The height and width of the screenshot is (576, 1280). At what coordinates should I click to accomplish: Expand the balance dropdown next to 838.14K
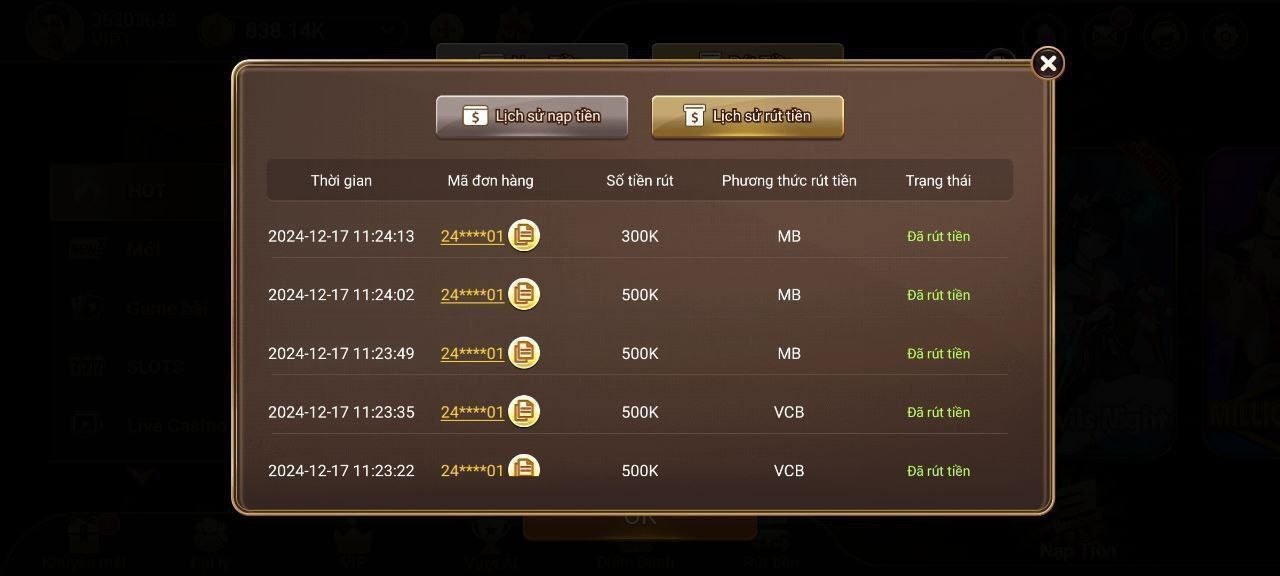pyautogui.click(x=387, y=31)
